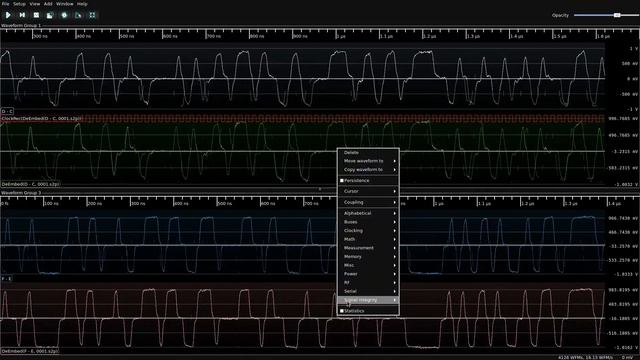Click the 500 mV axis label

click(630, 64)
